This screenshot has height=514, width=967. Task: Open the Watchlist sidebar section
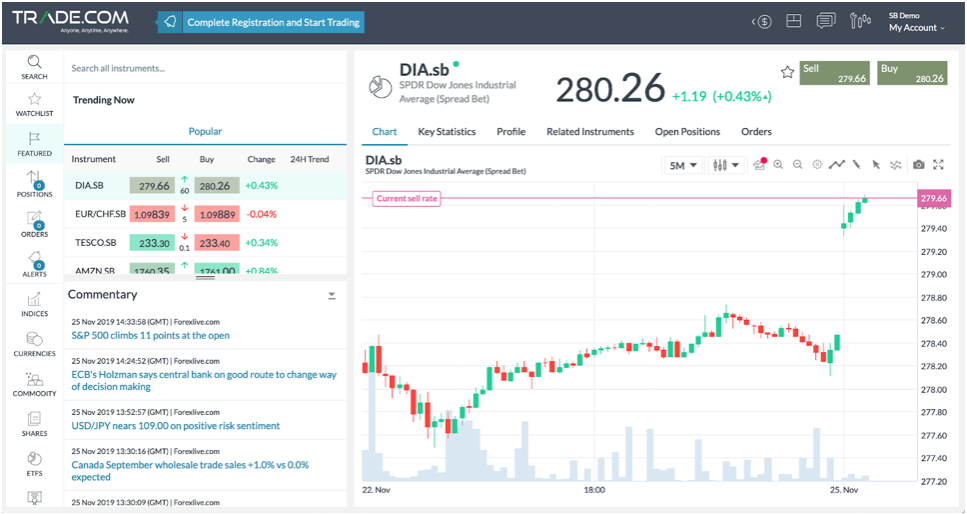click(34, 104)
